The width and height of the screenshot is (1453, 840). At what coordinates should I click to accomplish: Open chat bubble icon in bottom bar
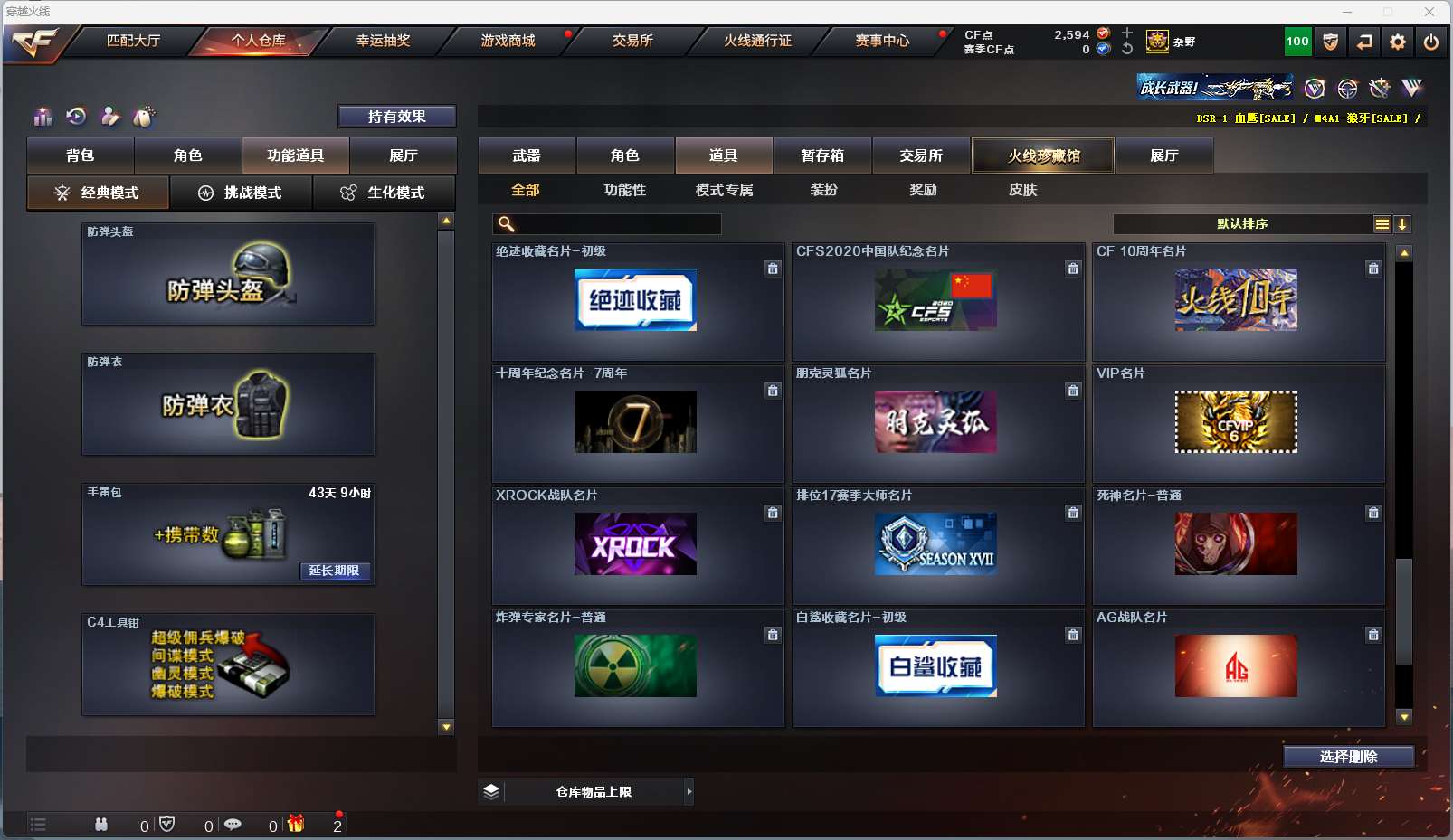pyautogui.click(x=233, y=825)
